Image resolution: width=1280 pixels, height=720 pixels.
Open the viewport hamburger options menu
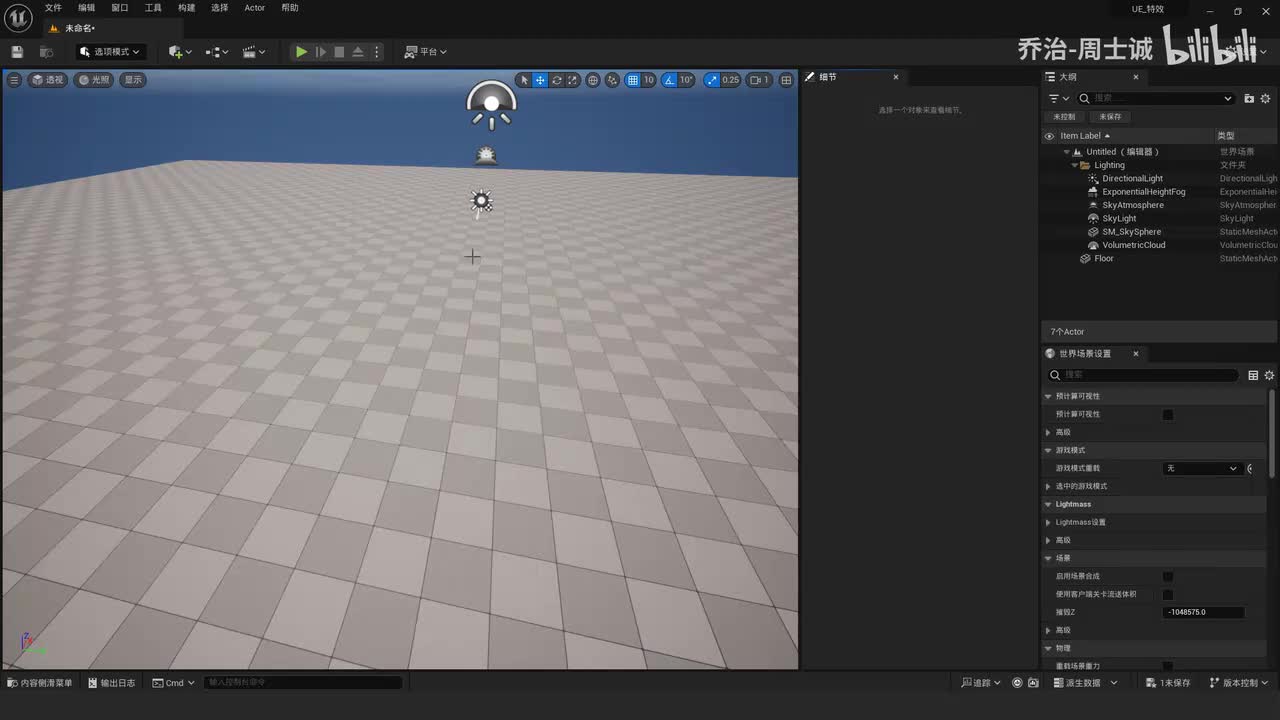14,80
